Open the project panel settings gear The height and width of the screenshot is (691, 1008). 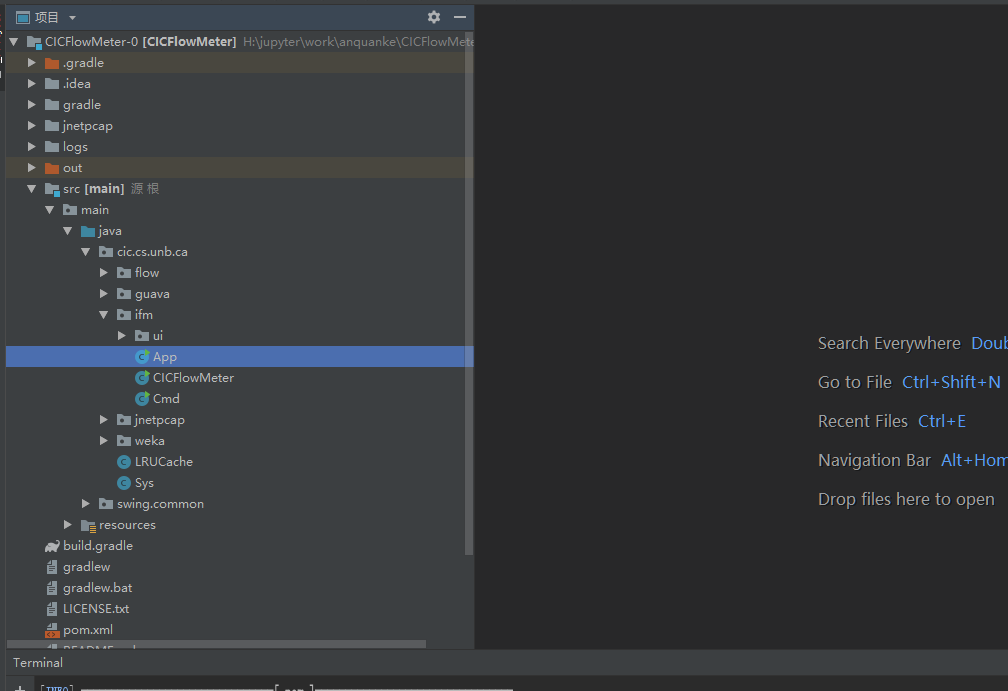(433, 17)
